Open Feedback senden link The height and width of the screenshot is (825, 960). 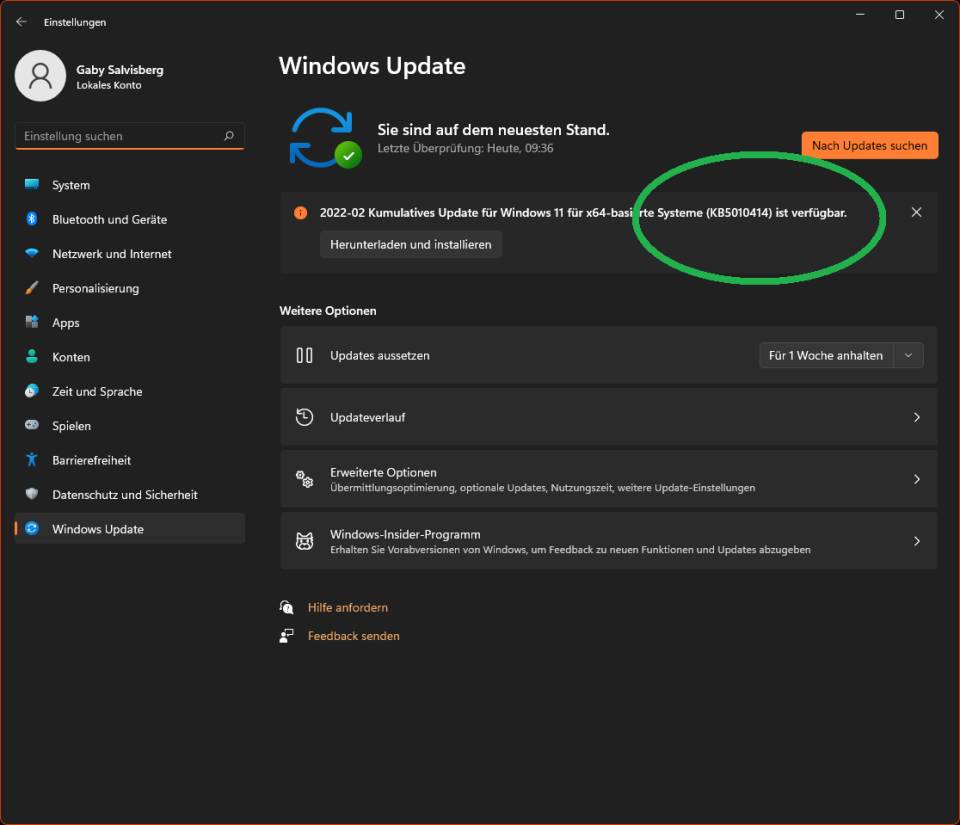point(353,636)
